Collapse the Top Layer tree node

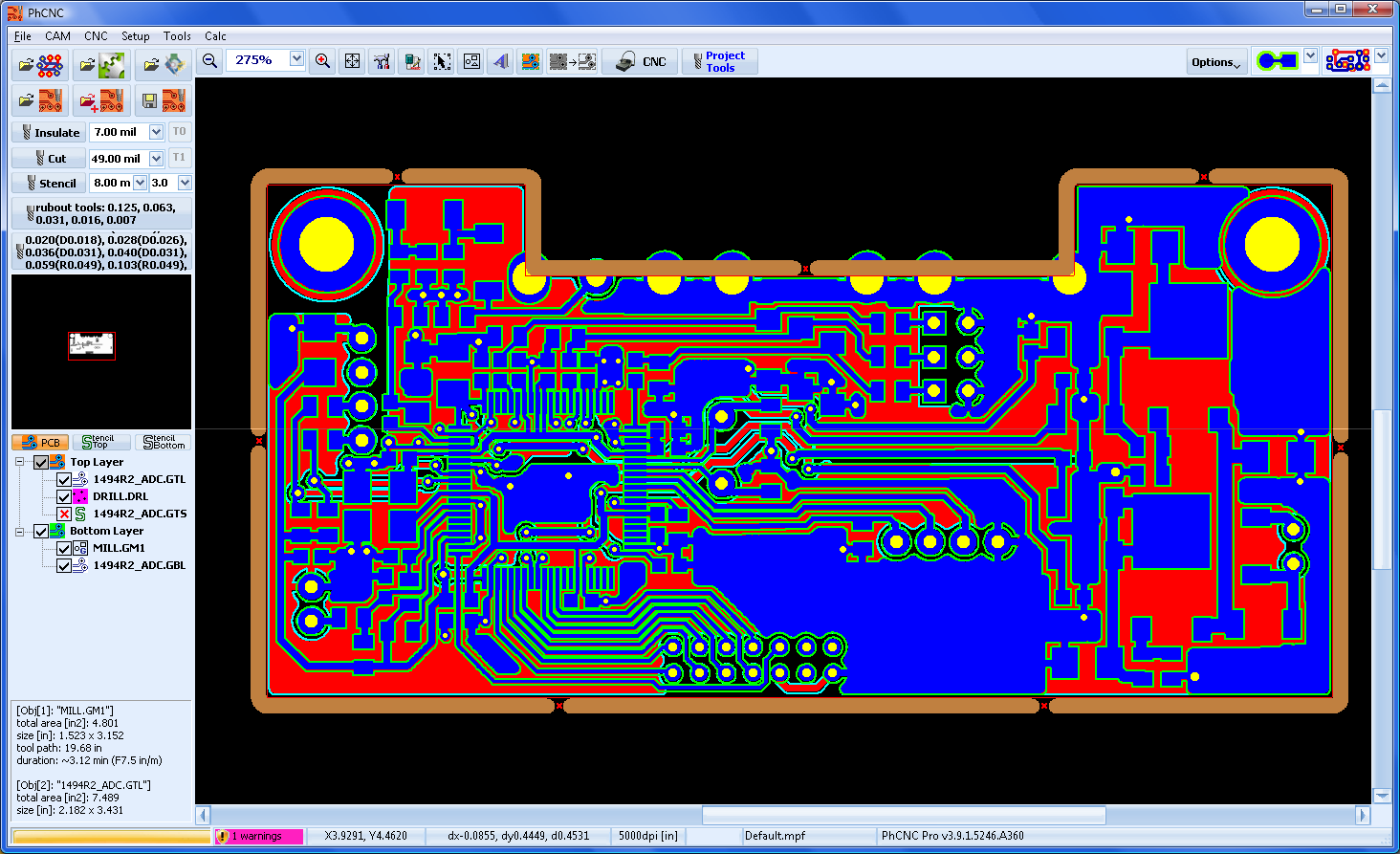click(20, 462)
